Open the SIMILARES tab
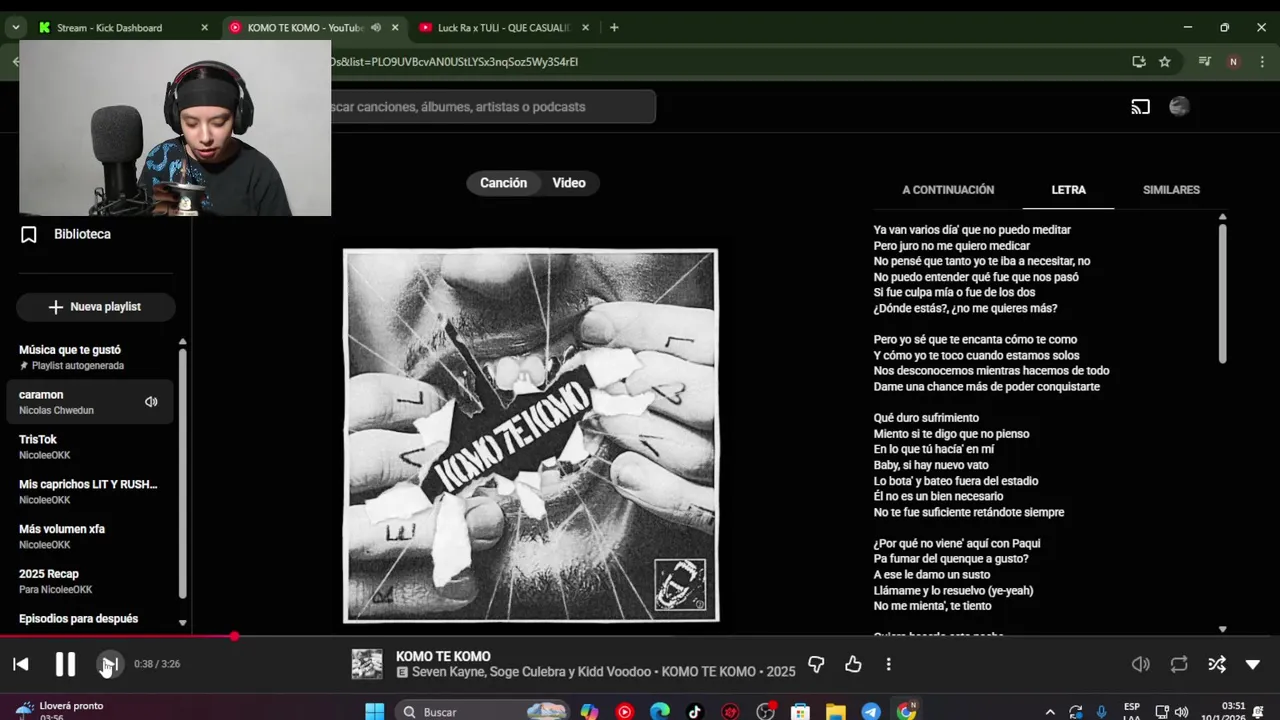1280x720 pixels. [x=1171, y=190]
